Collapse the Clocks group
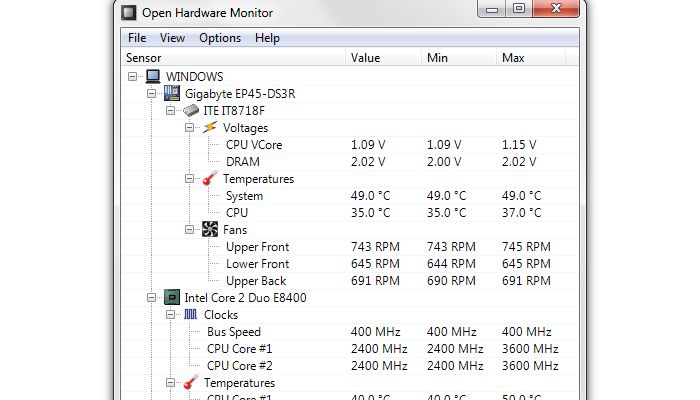 pyautogui.click(x=170, y=315)
